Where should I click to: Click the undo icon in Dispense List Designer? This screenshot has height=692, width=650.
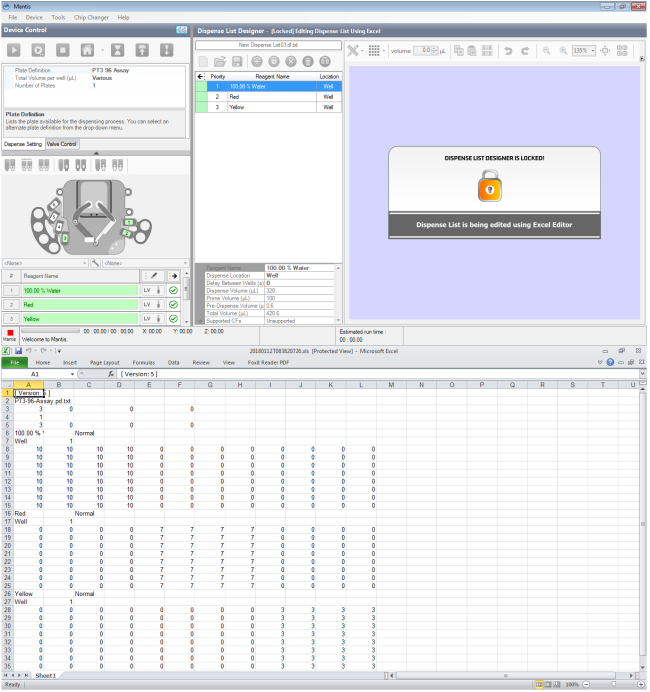tap(508, 50)
